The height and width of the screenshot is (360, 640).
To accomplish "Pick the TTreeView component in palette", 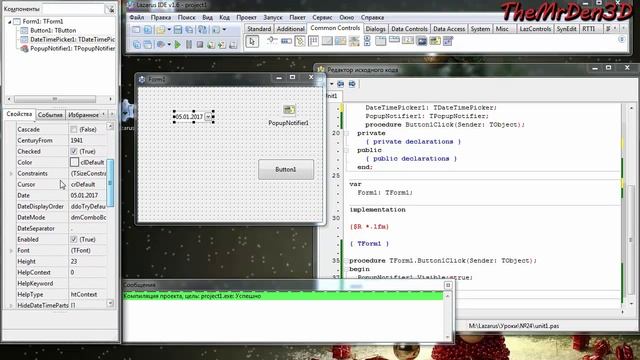I will [300, 41].
